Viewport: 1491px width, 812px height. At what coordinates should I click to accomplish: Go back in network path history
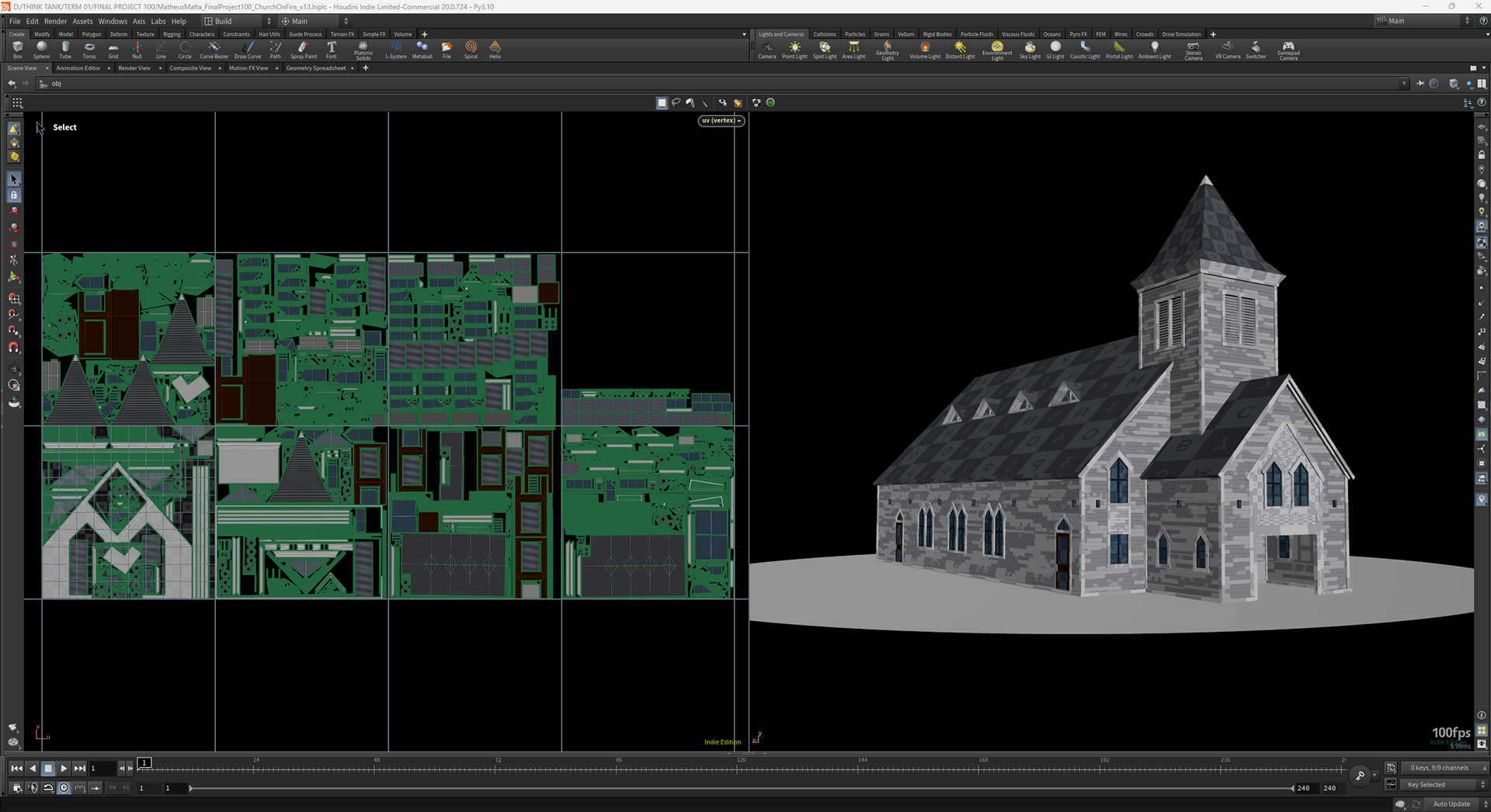pyautogui.click(x=12, y=84)
